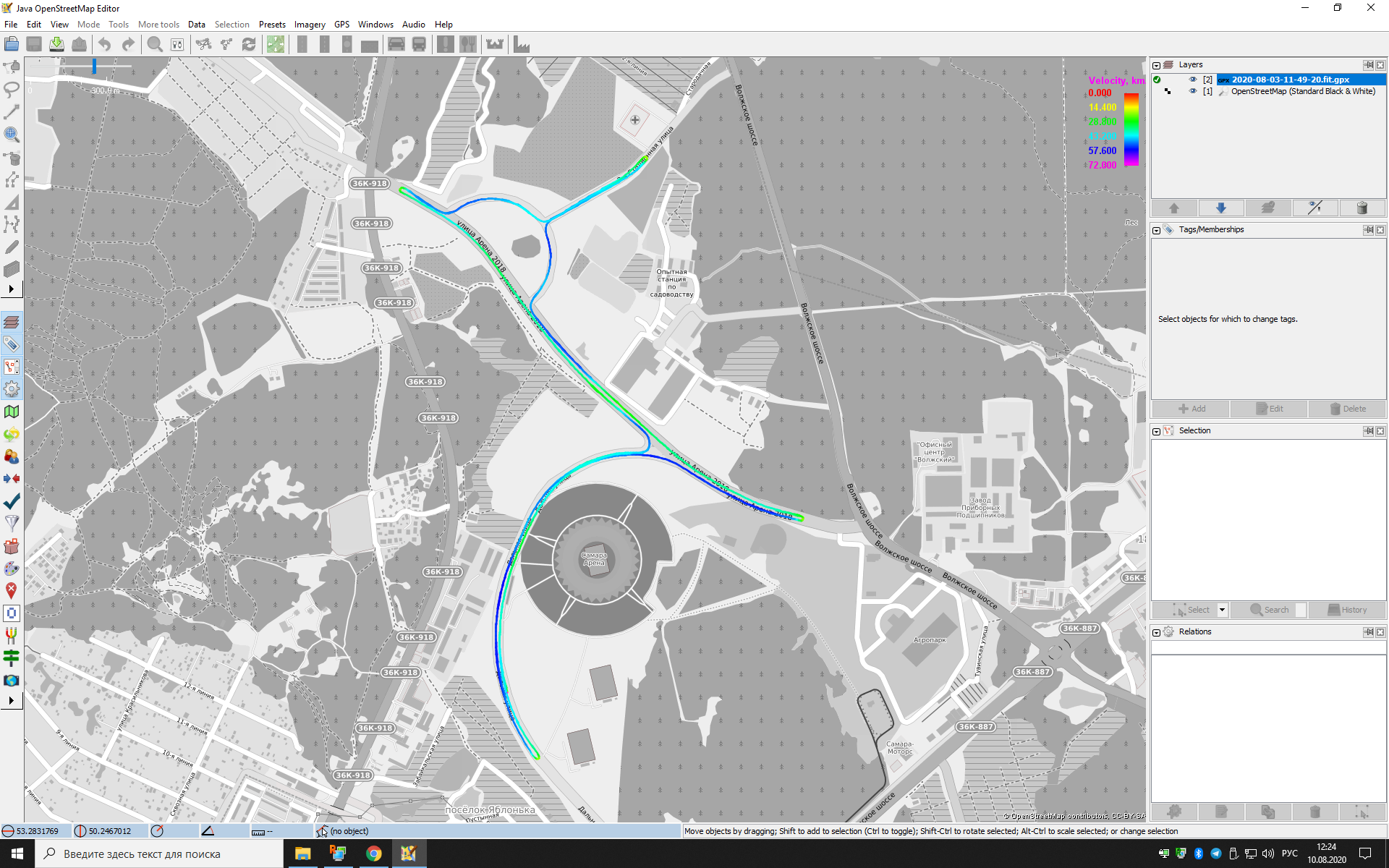Click the Windows taskbar search box
The width and height of the screenshot is (1389, 868).
[x=159, y=854]
